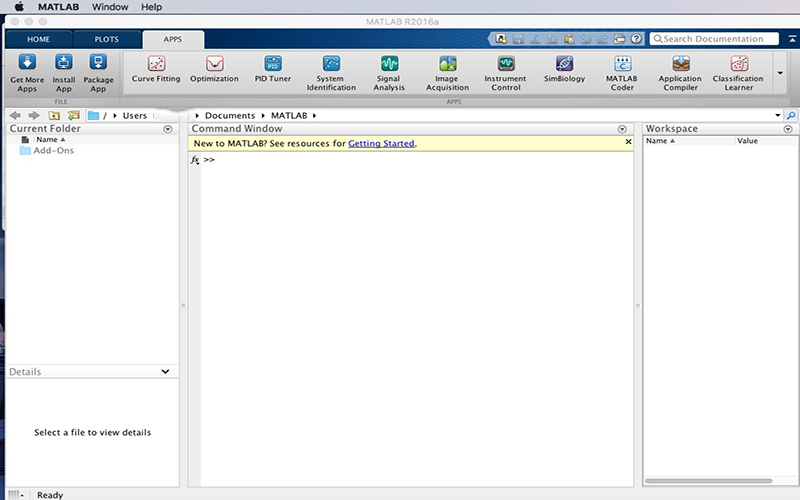Open the Application Compiler app
800x500 pixels.
pos(680,73)
